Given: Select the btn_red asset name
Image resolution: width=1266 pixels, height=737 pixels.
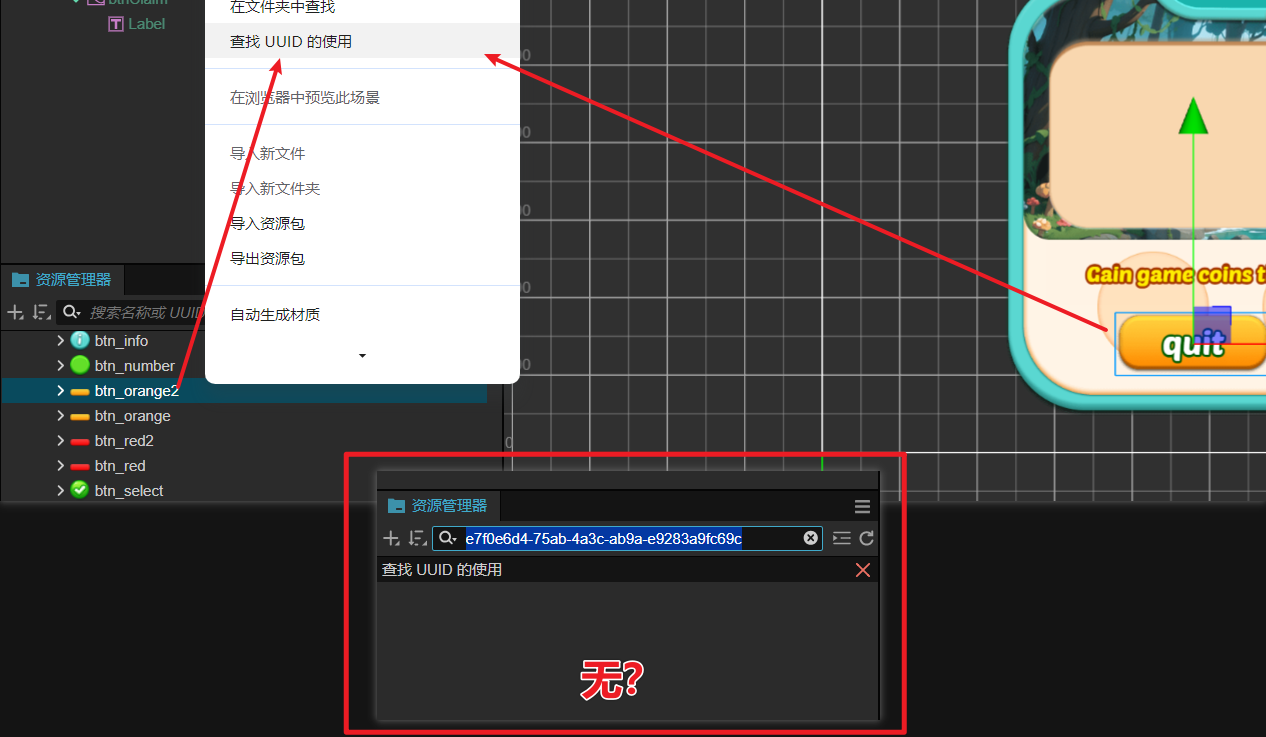Looking at the screenshot, I should tap(120, 466).
